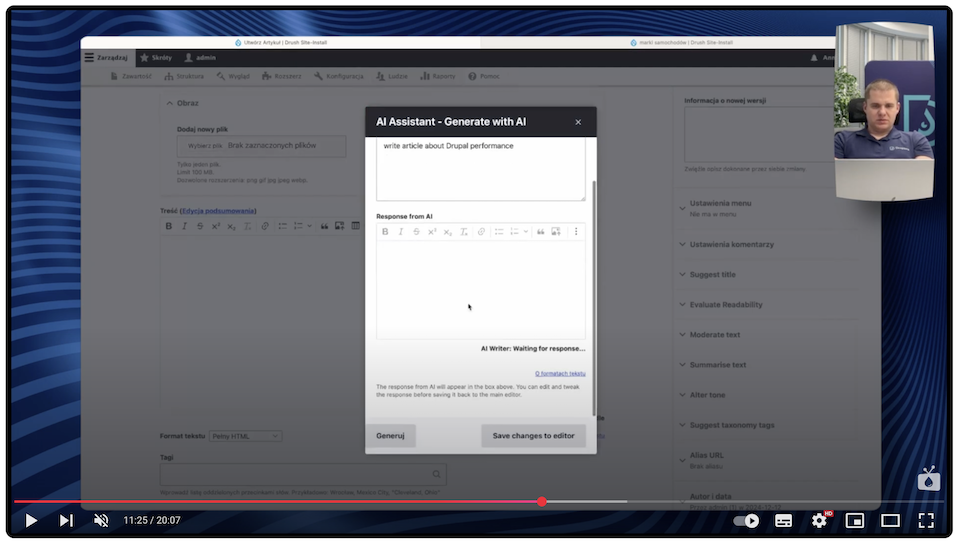
Task: Open Rozszerz menu item
Action: 282,77
